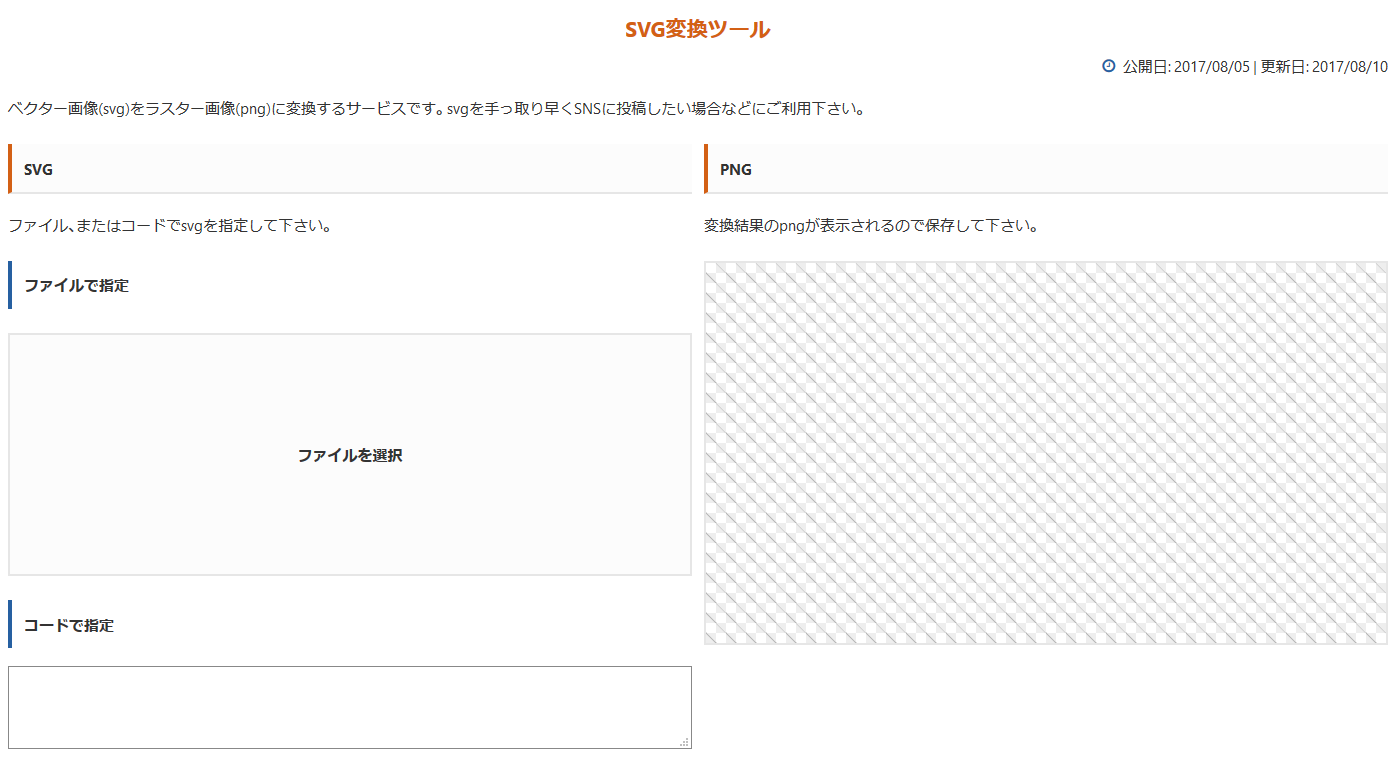
Task: Click the 公開日: 2017/08/05 date text
Action: pos(1186,67)
